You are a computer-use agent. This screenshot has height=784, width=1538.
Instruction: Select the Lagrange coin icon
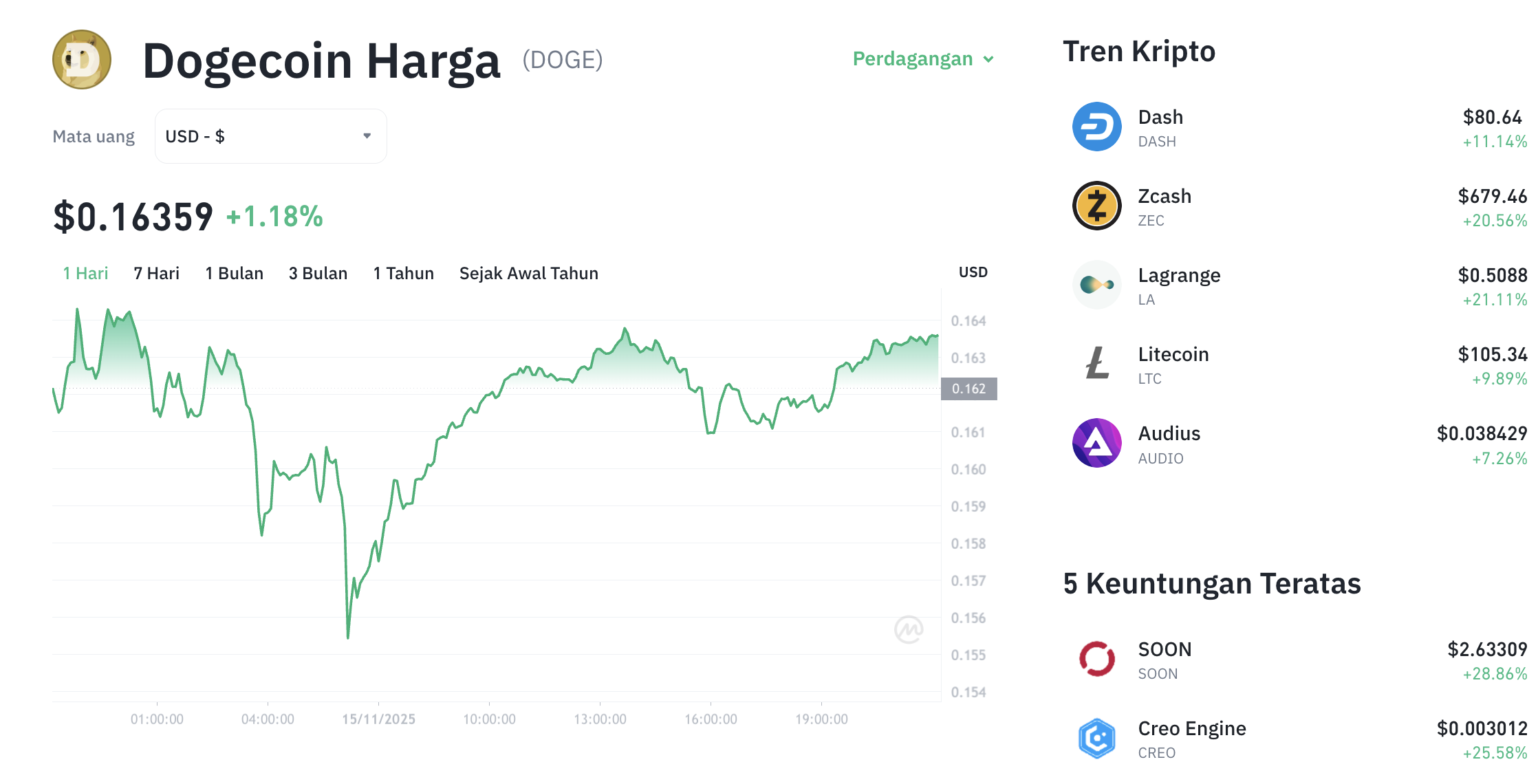1096,285
